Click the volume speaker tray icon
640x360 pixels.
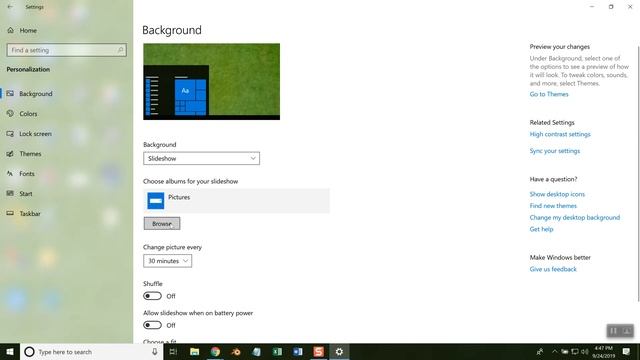(x=584, y=352)
